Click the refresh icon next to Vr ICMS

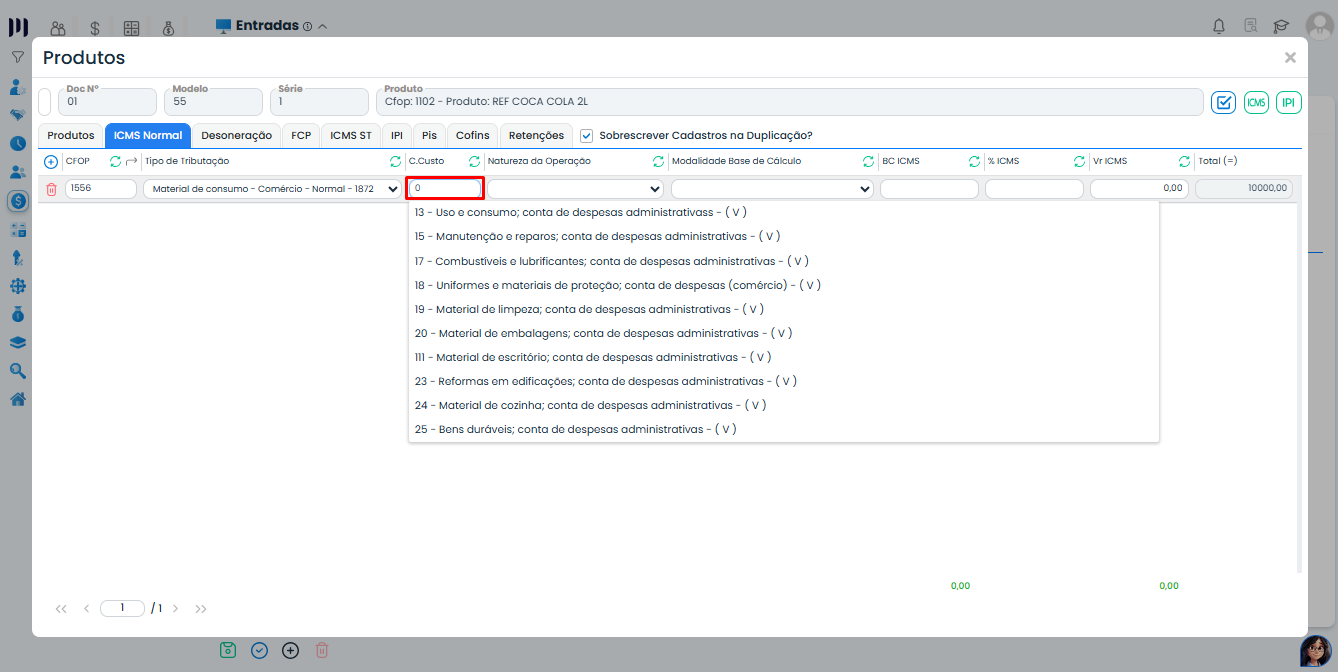pyautogui.click(x=1184, y=161)
